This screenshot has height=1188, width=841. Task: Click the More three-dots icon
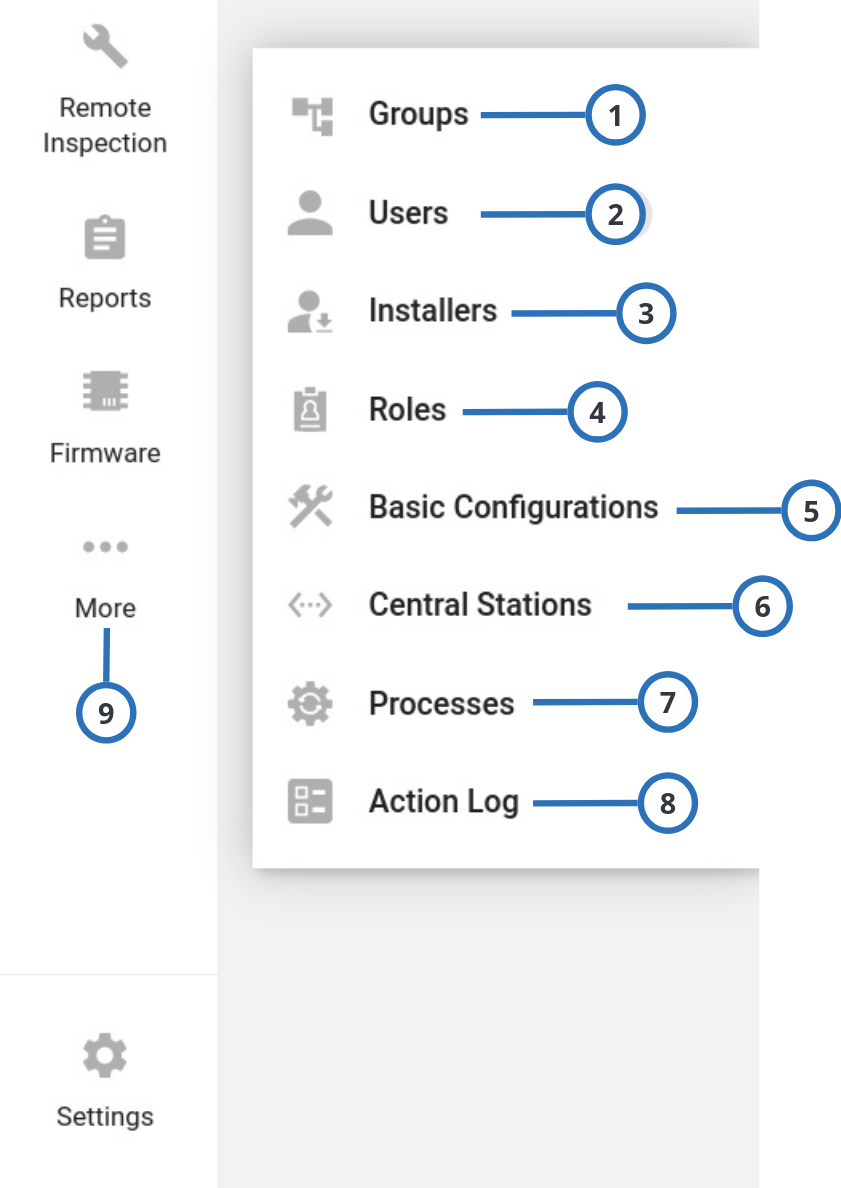[x=105, y=547]
